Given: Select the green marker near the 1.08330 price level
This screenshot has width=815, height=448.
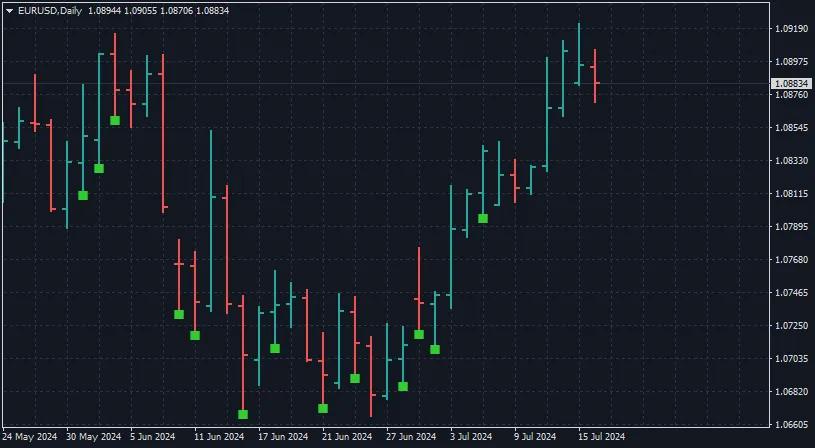Looking at the screenshot, I should [99, 168].
